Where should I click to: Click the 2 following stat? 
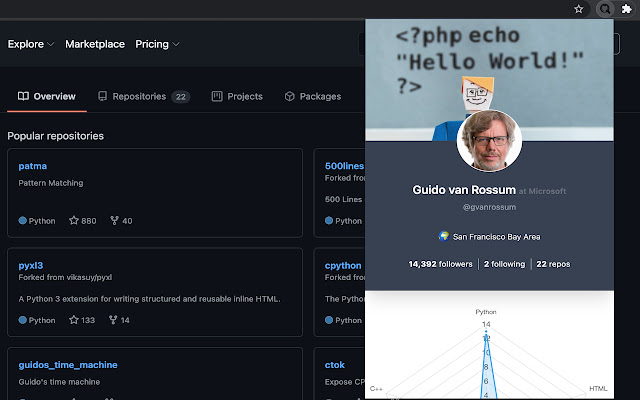504,264
